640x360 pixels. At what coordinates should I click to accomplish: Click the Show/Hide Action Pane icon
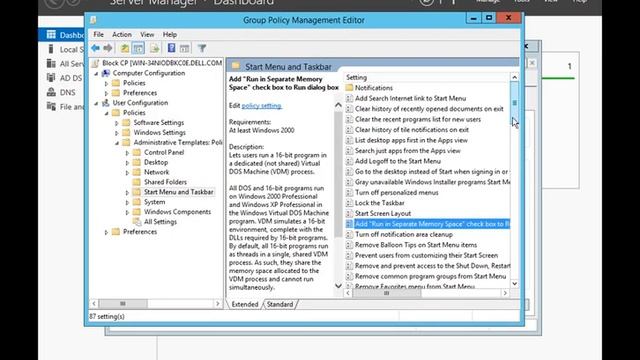pyautogui.click(x=184, y=48)
